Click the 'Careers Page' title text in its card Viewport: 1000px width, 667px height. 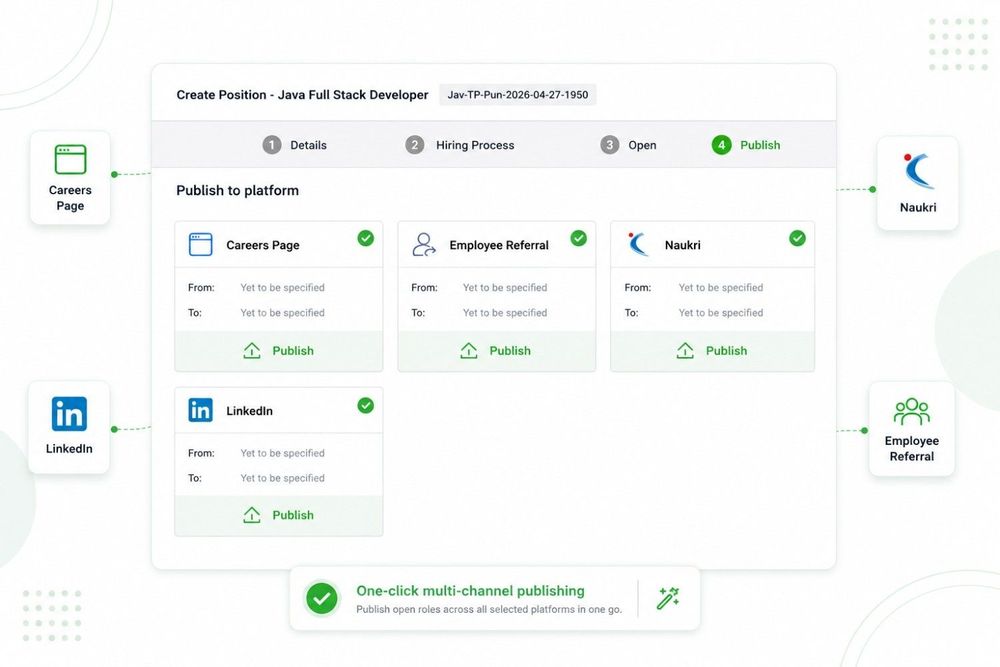click(x=263, y=245)
